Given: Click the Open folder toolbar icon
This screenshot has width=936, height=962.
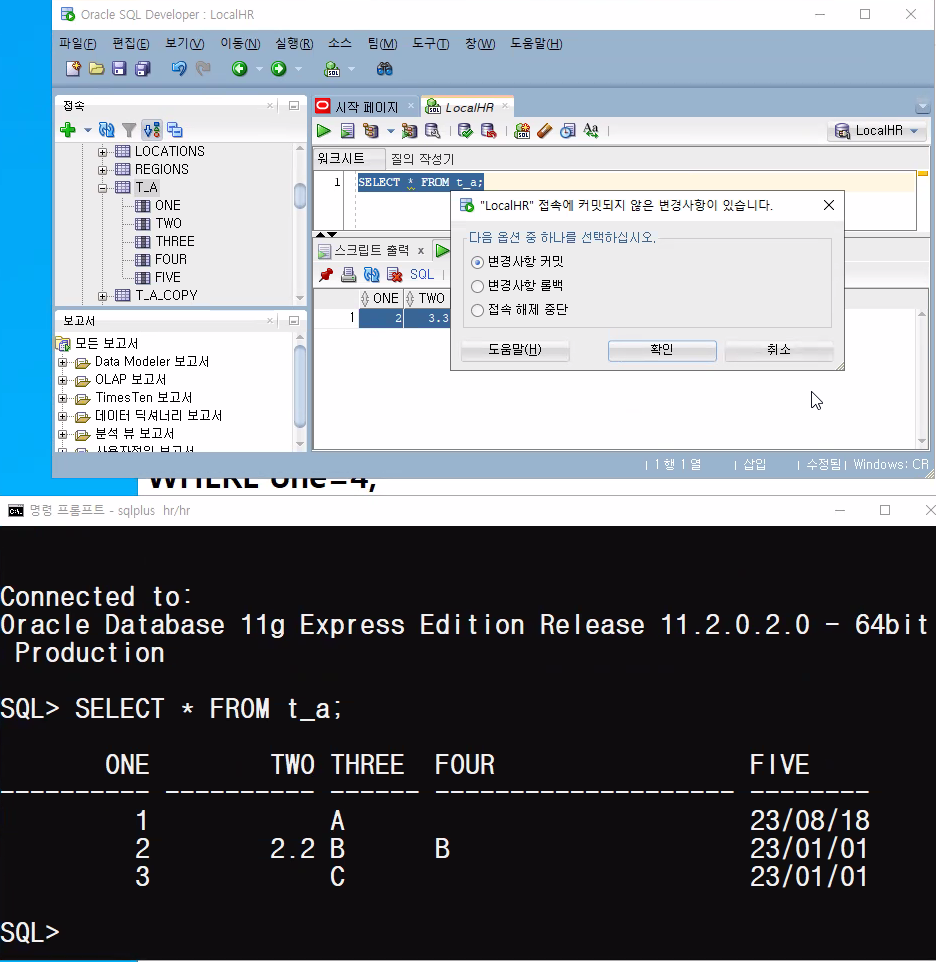Looking at the screenshot, I should [96, 69].
